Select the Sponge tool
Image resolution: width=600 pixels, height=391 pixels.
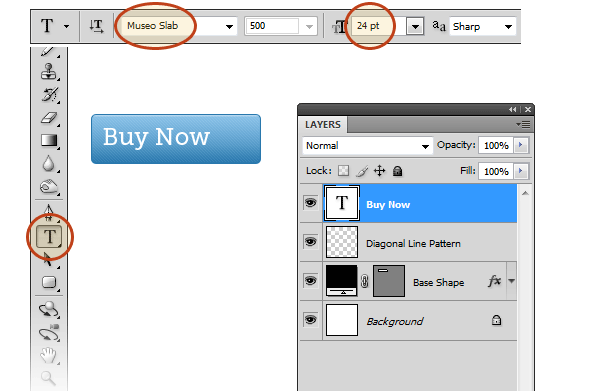49,187
